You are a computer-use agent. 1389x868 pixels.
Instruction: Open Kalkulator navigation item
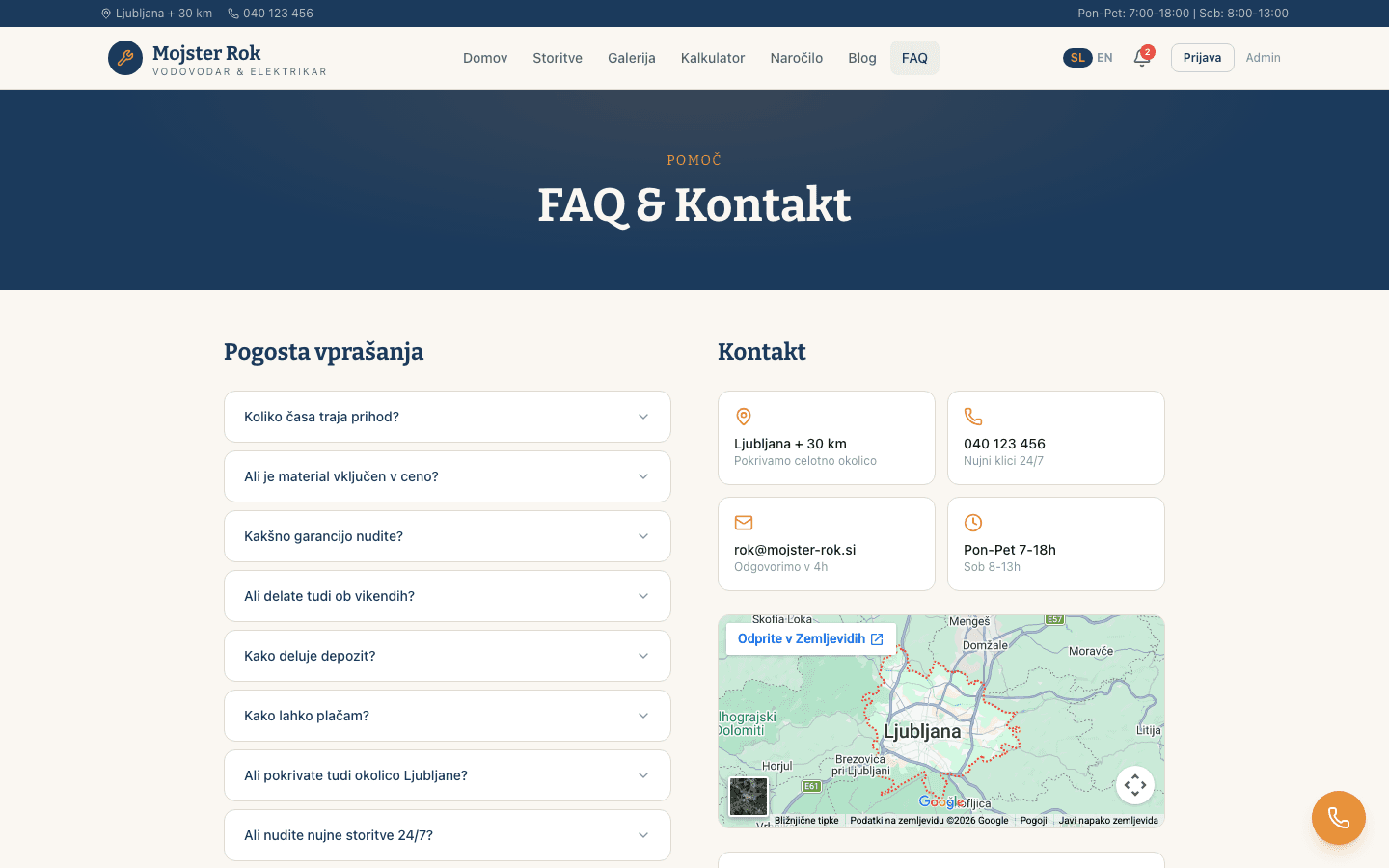pyautogui.click(x=713, y=58)
